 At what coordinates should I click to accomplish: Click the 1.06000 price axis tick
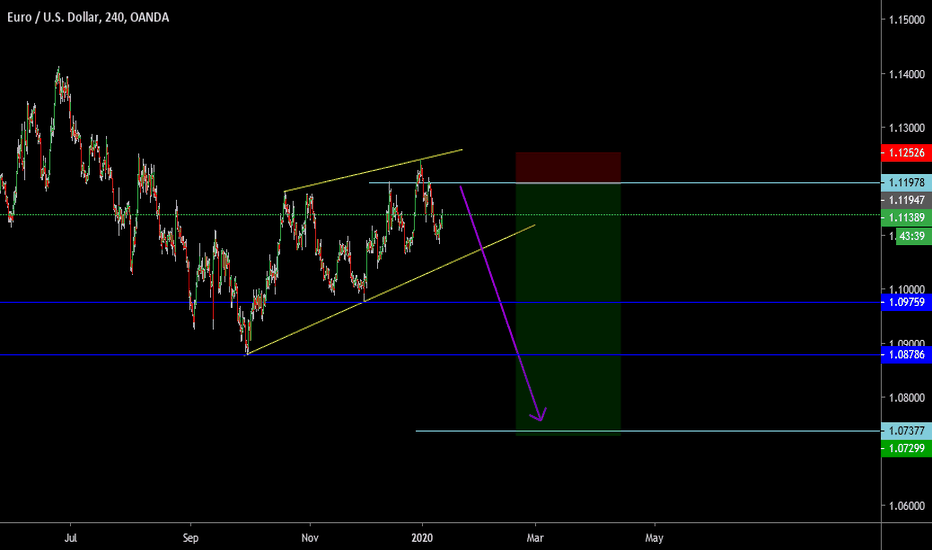[x=903, y=506]
